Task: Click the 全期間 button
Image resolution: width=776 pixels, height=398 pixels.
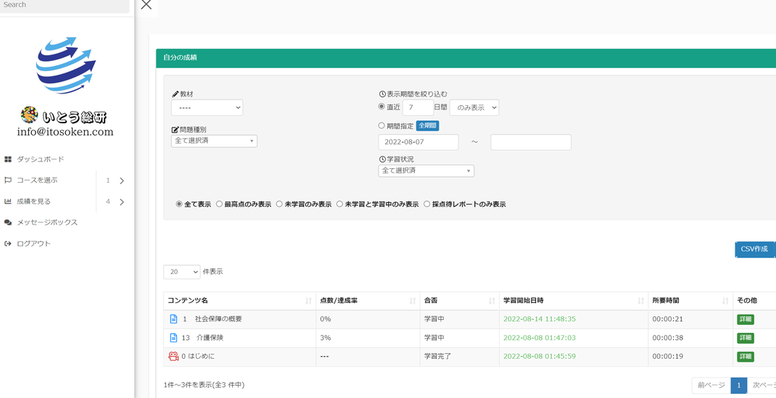Action: pos(428,126)
